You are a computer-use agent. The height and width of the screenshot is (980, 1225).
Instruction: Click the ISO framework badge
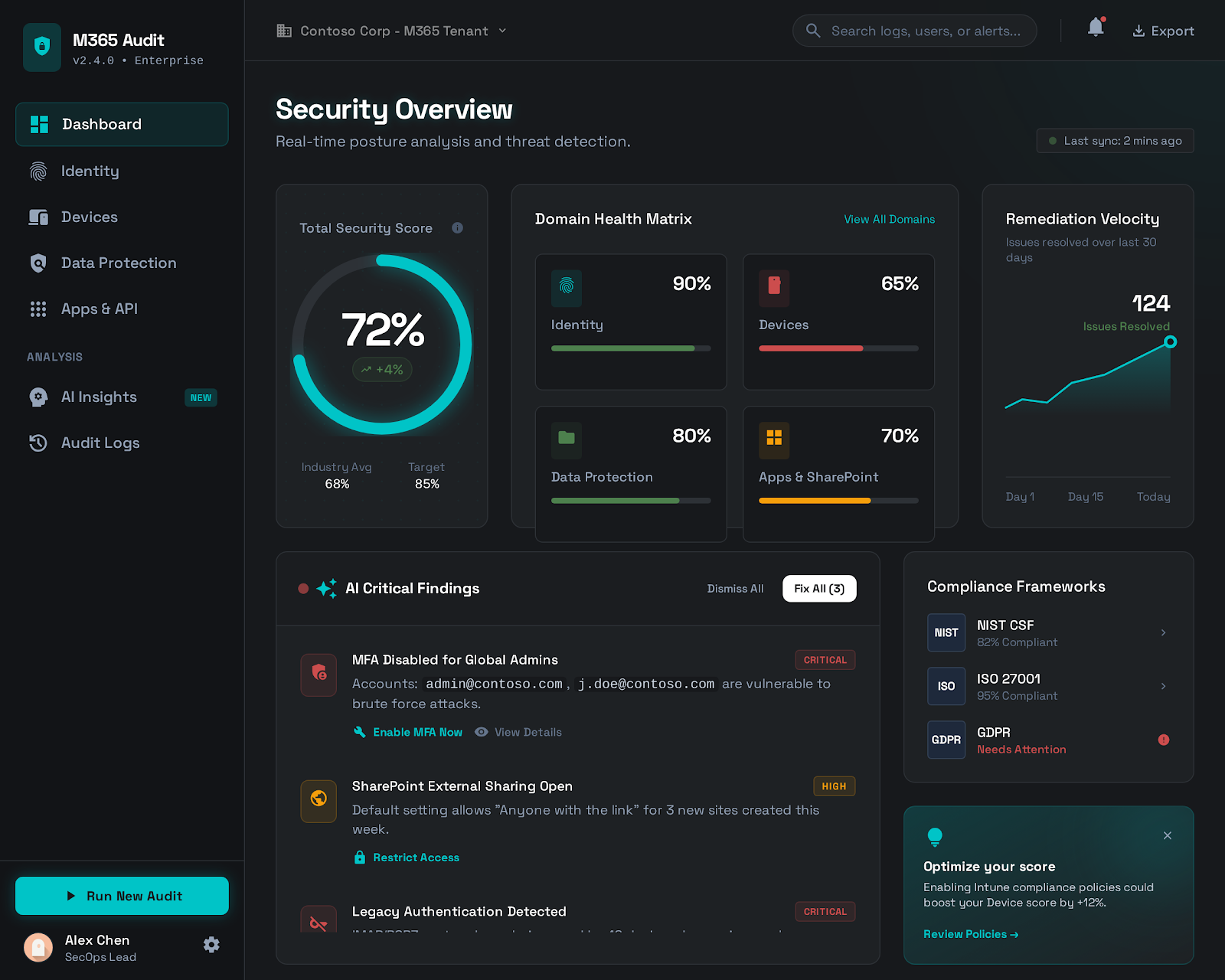click(x=946, y=686)
